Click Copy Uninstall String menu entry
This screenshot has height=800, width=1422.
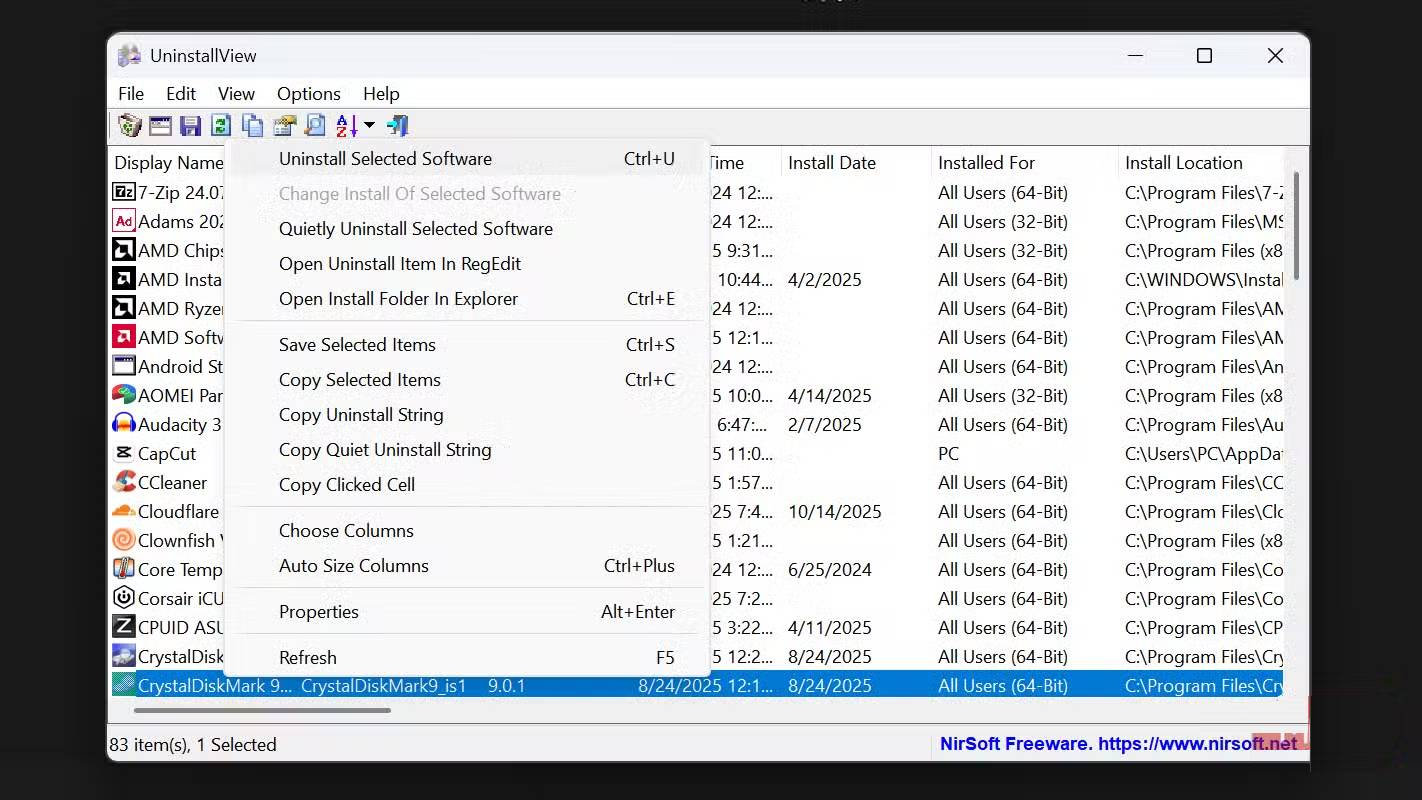point(360,415)
